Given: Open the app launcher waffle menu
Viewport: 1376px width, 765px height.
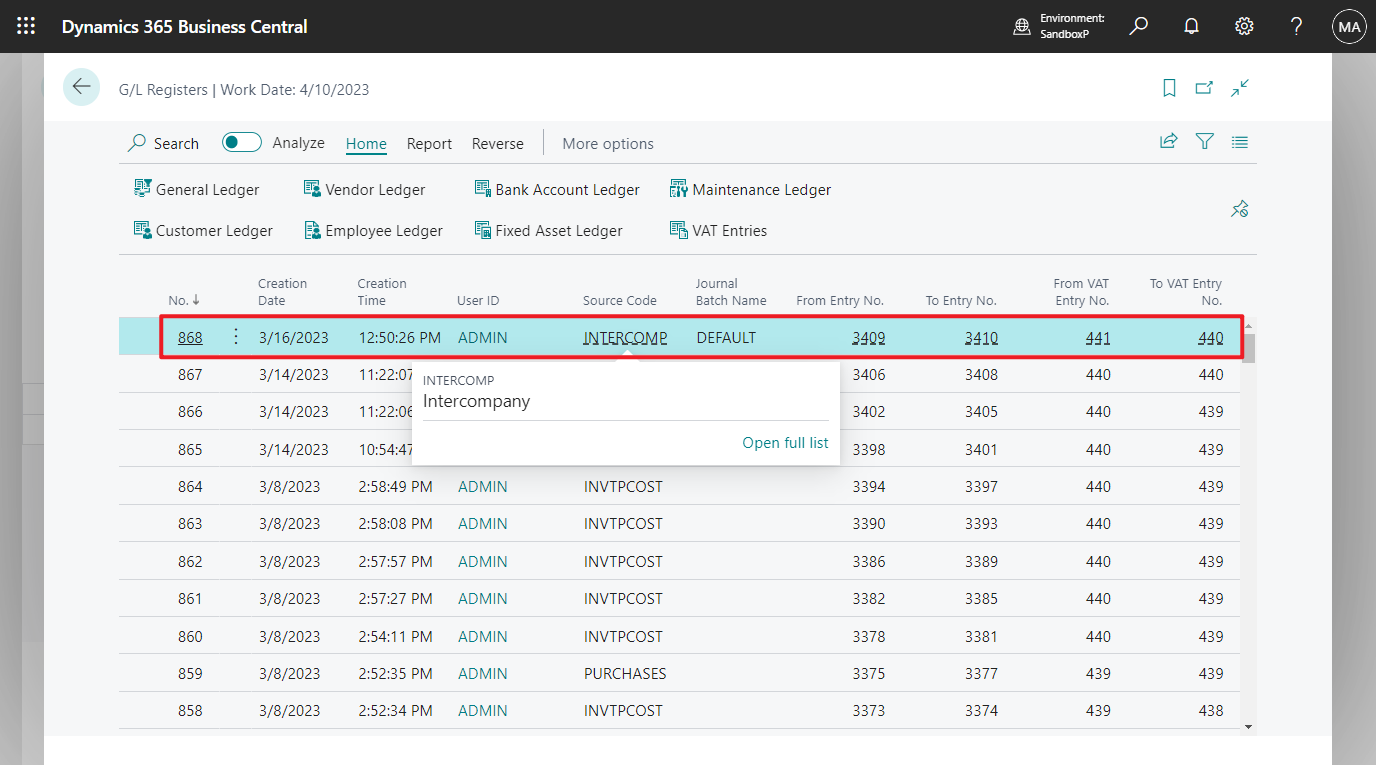Looking at the screenshot, I should [27, 27].
